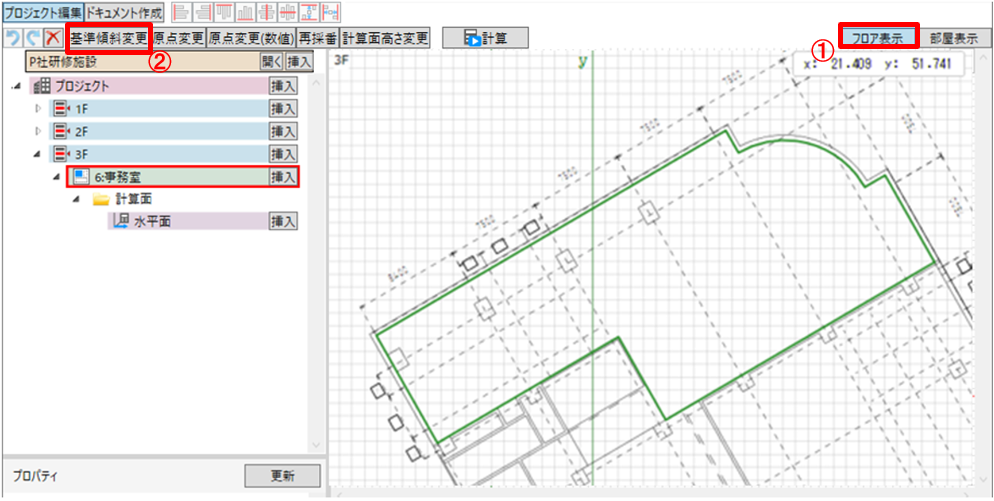The height and width of the screenshot is (501, 994).
Task: Select the 6:事務室 room tree item
Action: 120,177
